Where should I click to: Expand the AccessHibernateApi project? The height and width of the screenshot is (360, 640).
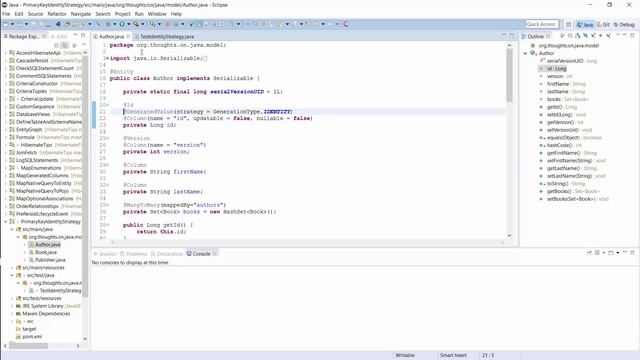tap(6, 53)
